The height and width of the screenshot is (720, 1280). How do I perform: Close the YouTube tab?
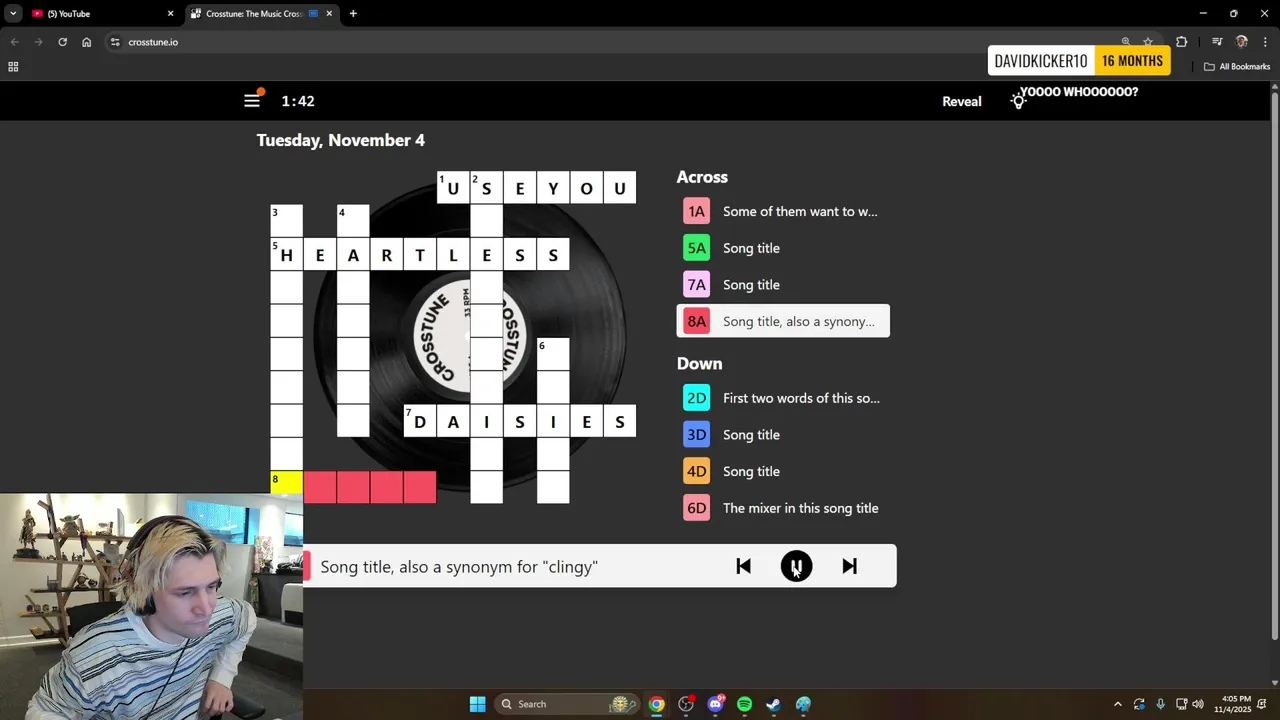click(170, 14)
